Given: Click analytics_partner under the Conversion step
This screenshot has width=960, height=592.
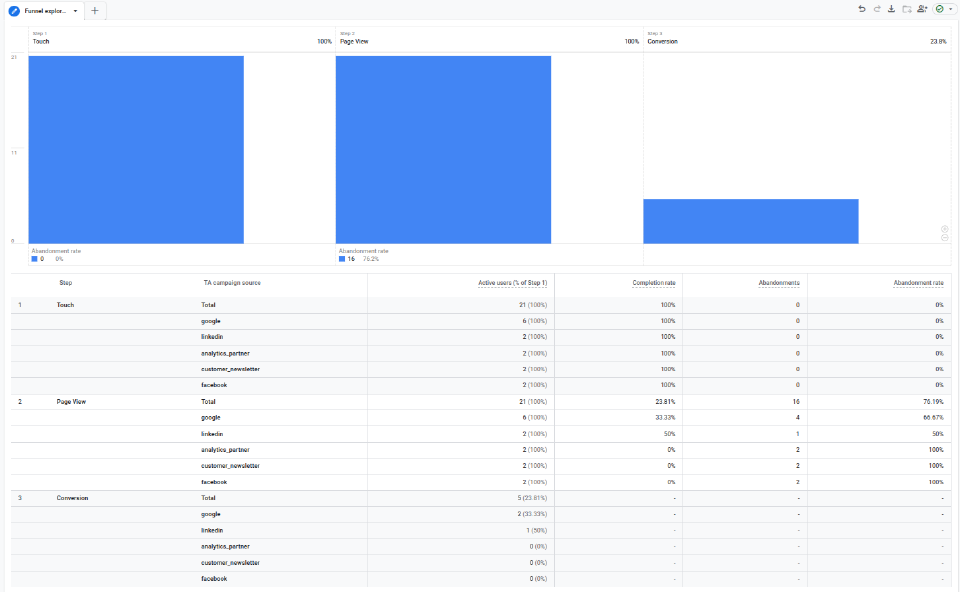Looking at the screenshot, I should [225, 546].
